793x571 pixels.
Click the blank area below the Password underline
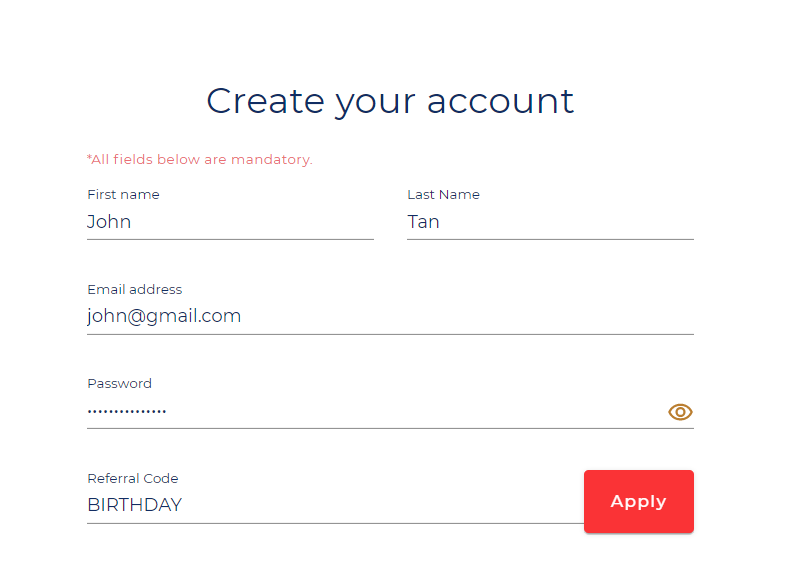coord(390,448)
